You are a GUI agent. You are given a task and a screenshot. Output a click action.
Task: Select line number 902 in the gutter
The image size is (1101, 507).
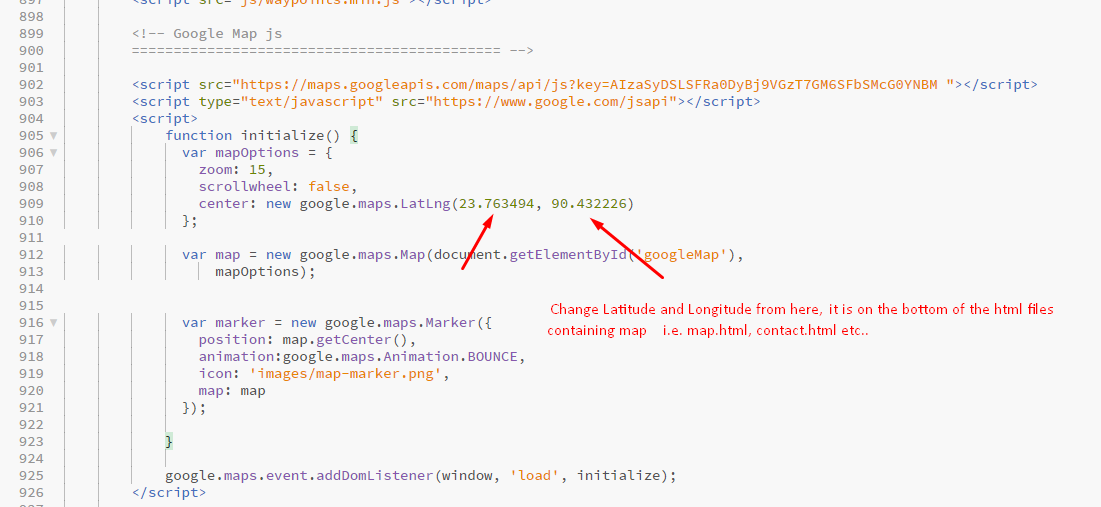pyautogui.click(x=30, y=85)
